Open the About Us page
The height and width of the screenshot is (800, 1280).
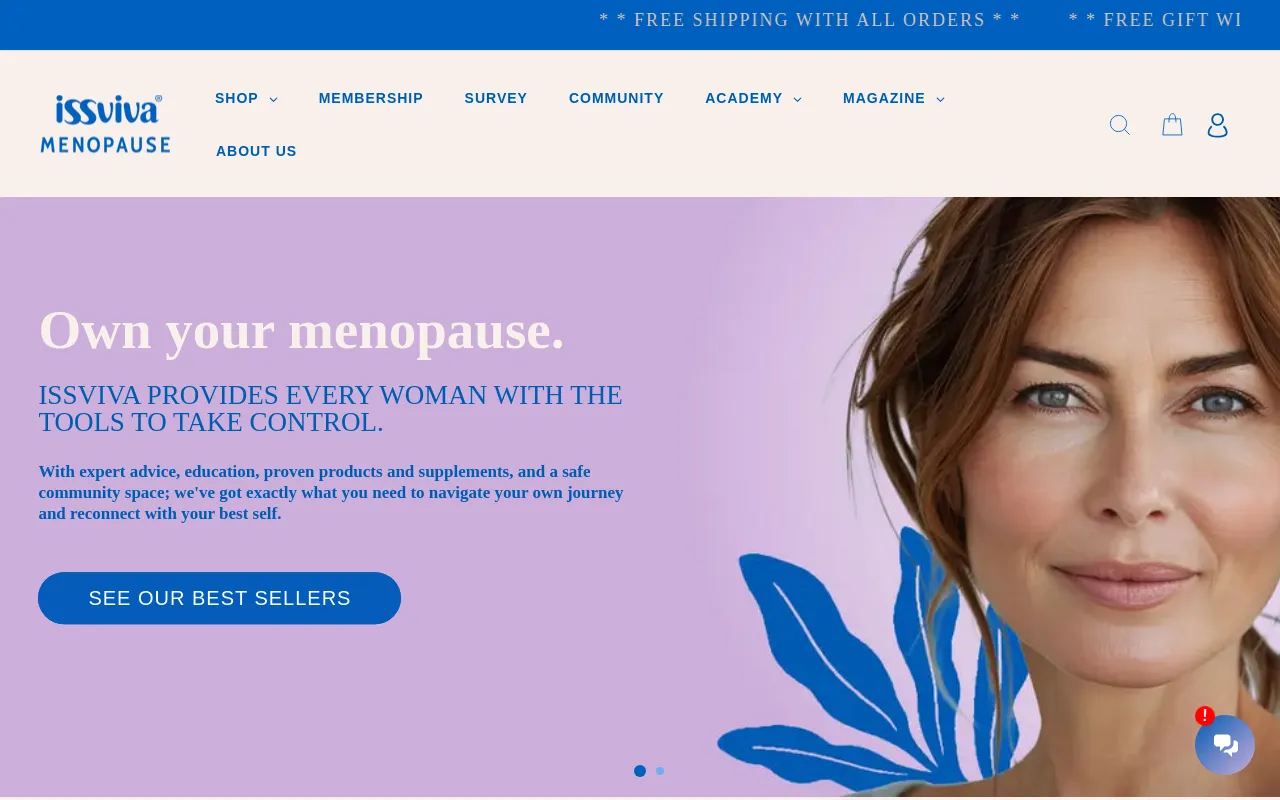[x=256, y=151]
